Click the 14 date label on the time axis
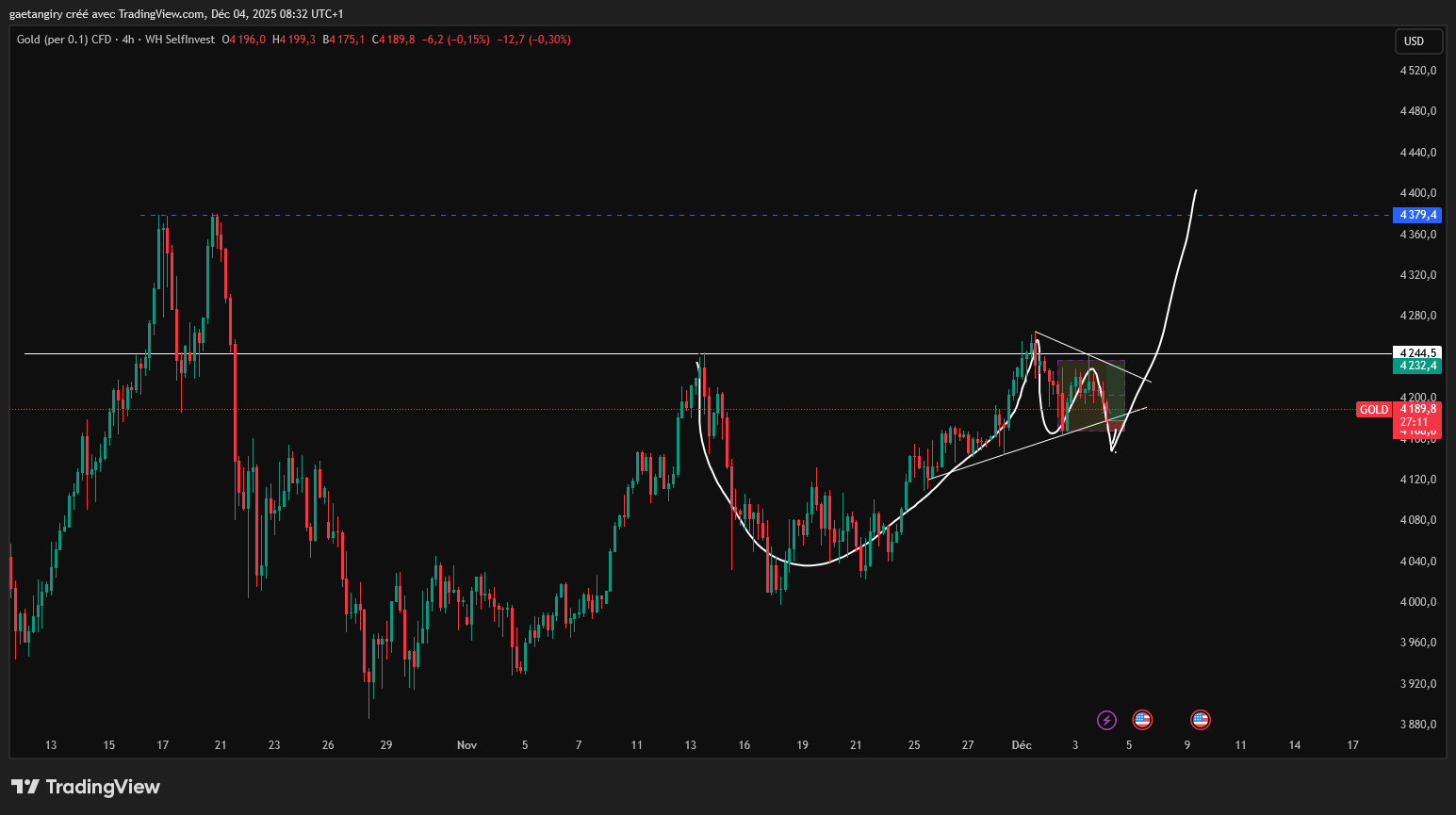Screen dimensions: 1456x815 point(1295,745)
